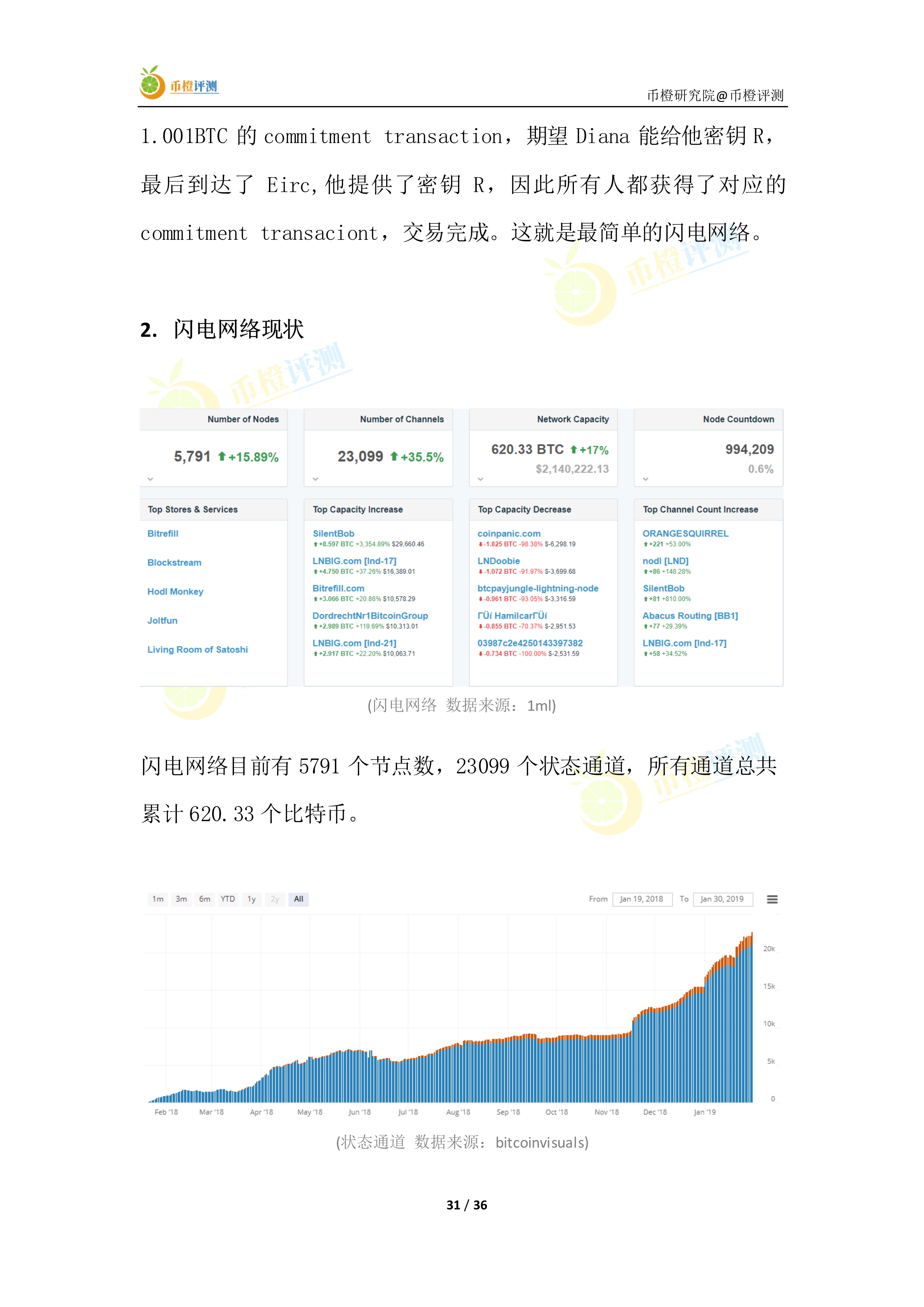
Task: Open the ORANGESQUIRREL node link
Action: pos(685,533)
